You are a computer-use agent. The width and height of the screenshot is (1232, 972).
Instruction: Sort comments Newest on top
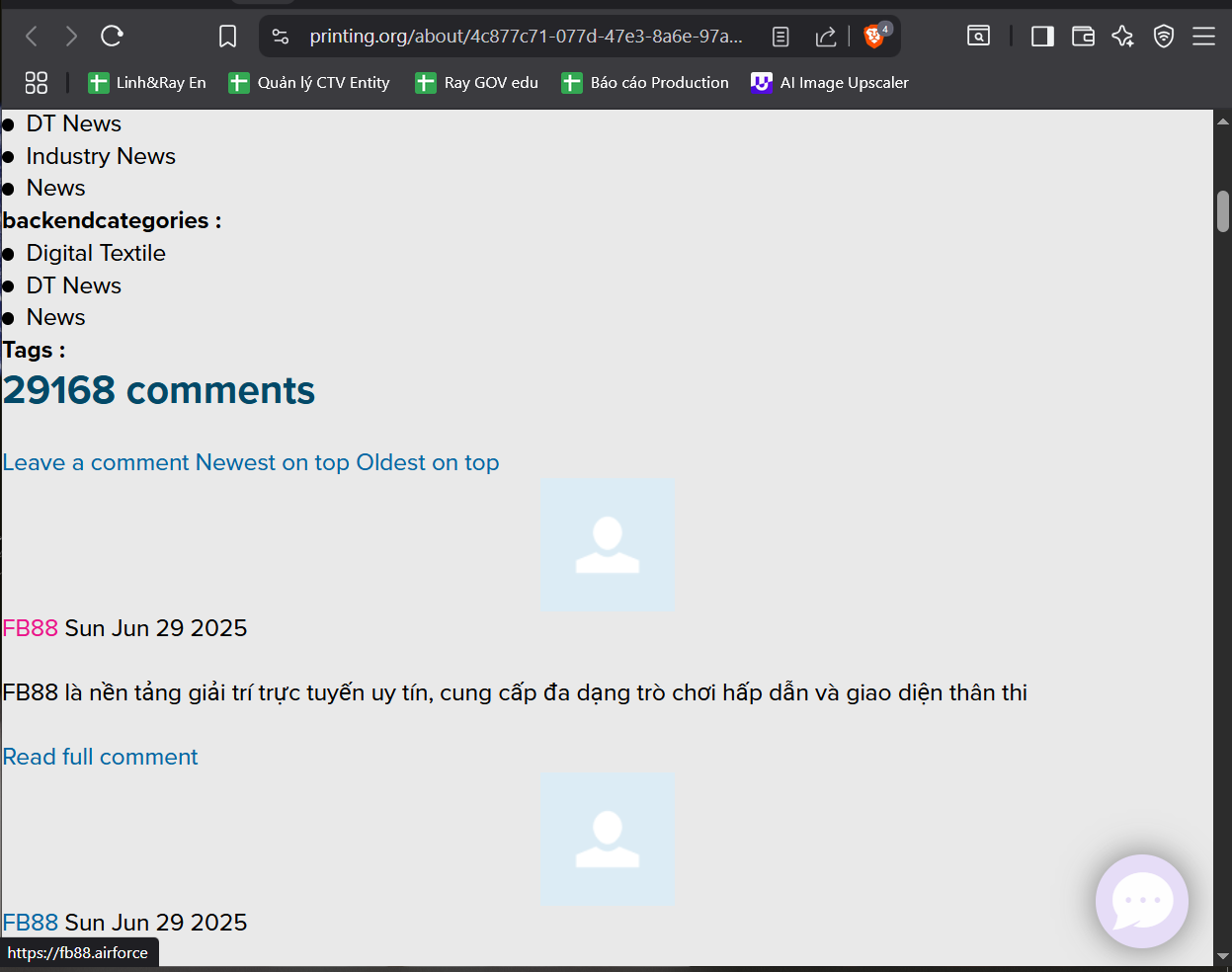pos(273,462)
